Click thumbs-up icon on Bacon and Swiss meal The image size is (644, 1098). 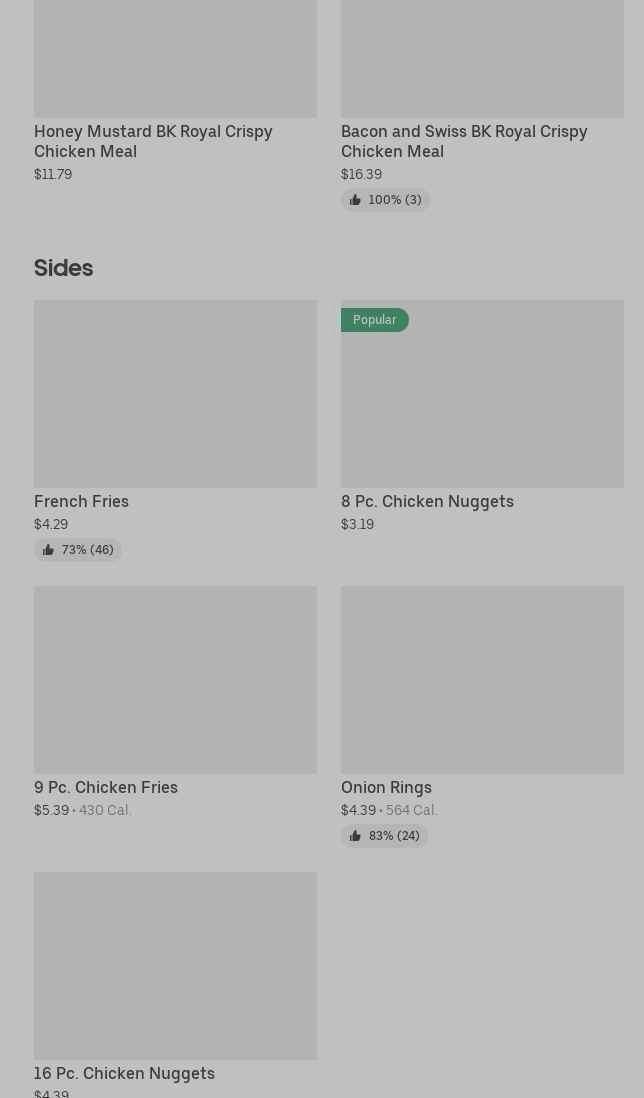(355, 200)
